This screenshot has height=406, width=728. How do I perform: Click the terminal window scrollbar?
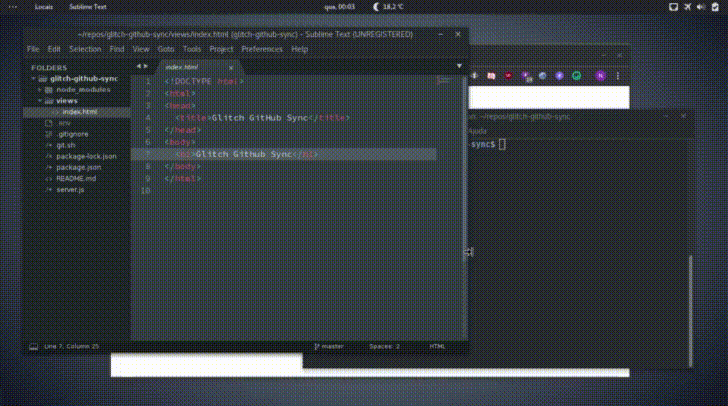[690, 311]
